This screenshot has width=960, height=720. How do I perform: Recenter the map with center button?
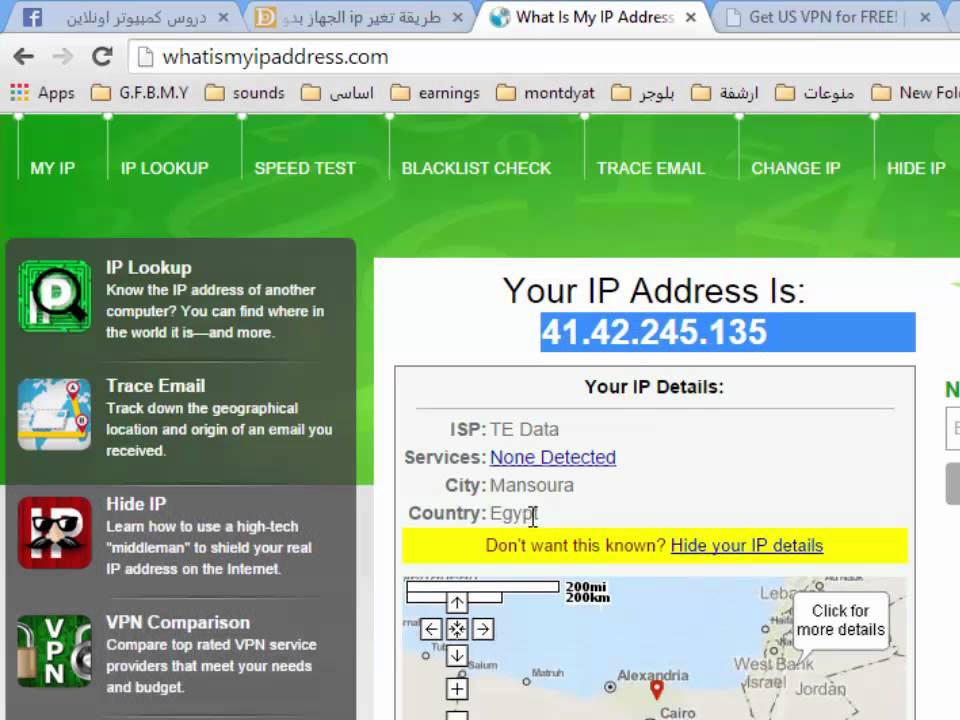457,629
